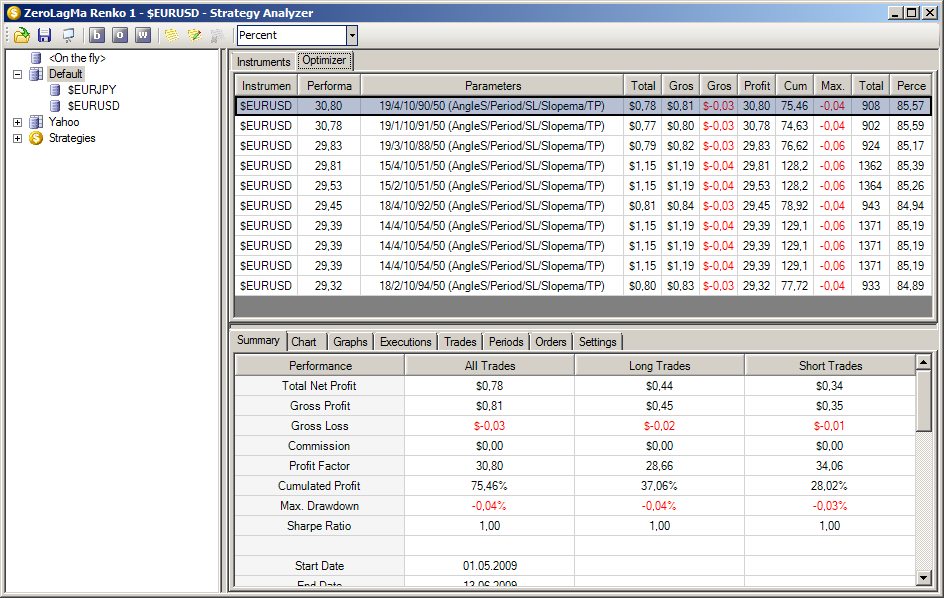Select $EURJPY in the tree
Viewport: 944px width, 598px height.
point(92,90)
